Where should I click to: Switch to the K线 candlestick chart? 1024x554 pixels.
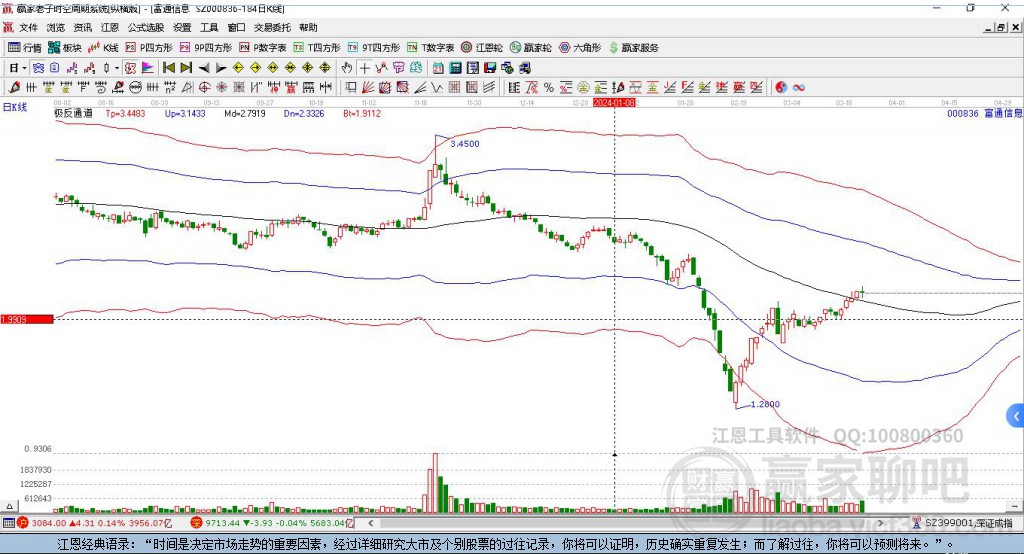tap(104, 47)
